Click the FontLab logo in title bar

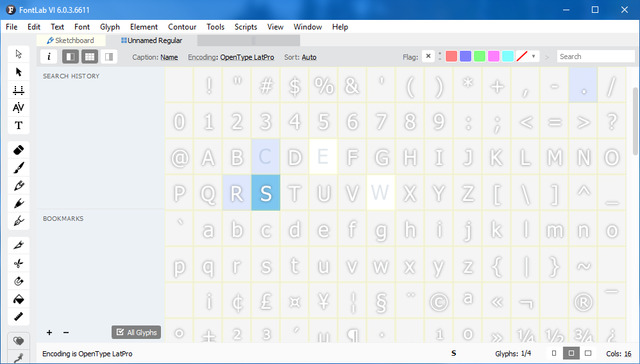coord(11,10)
